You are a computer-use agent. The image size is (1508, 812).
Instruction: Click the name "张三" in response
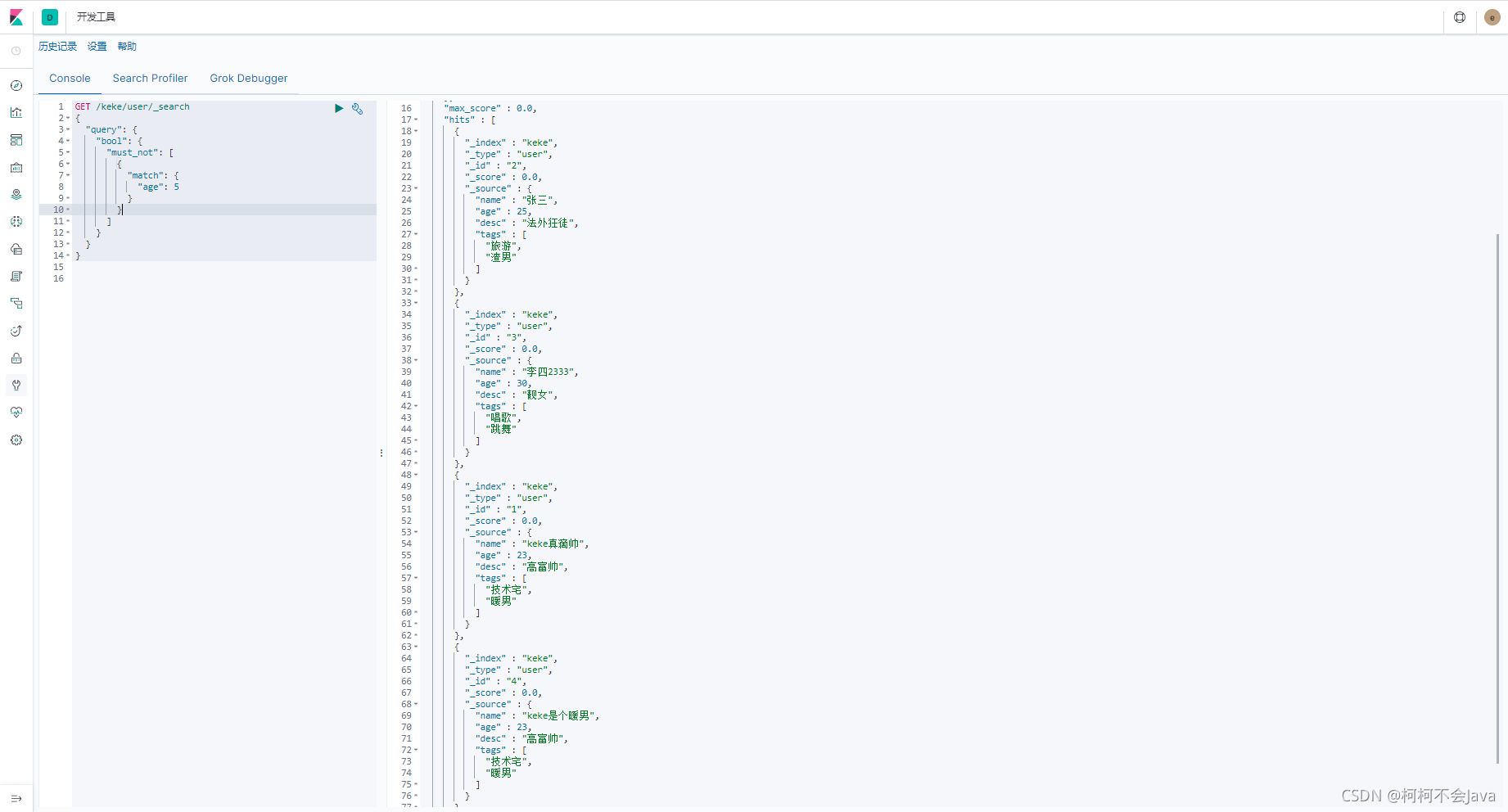point(540,201)
